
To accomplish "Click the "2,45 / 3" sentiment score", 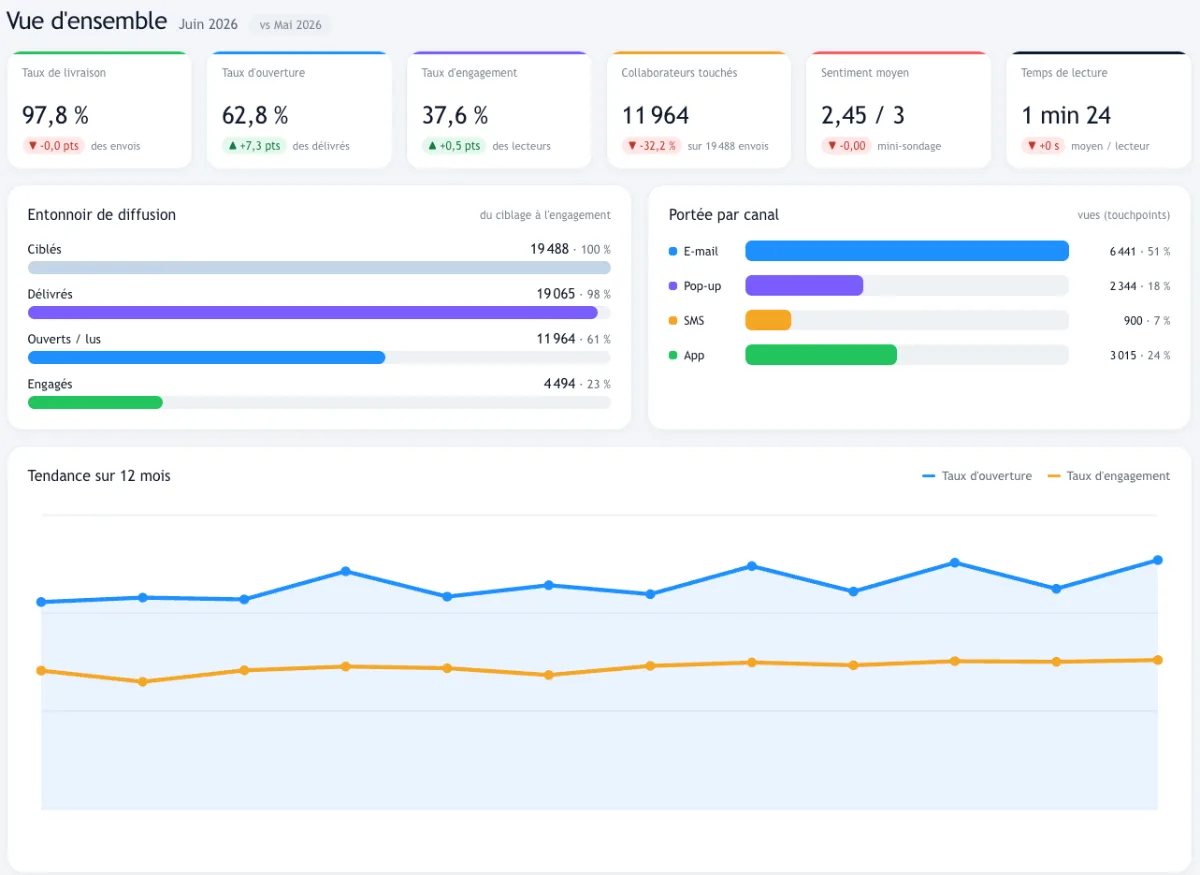I will tap(863, 115).
